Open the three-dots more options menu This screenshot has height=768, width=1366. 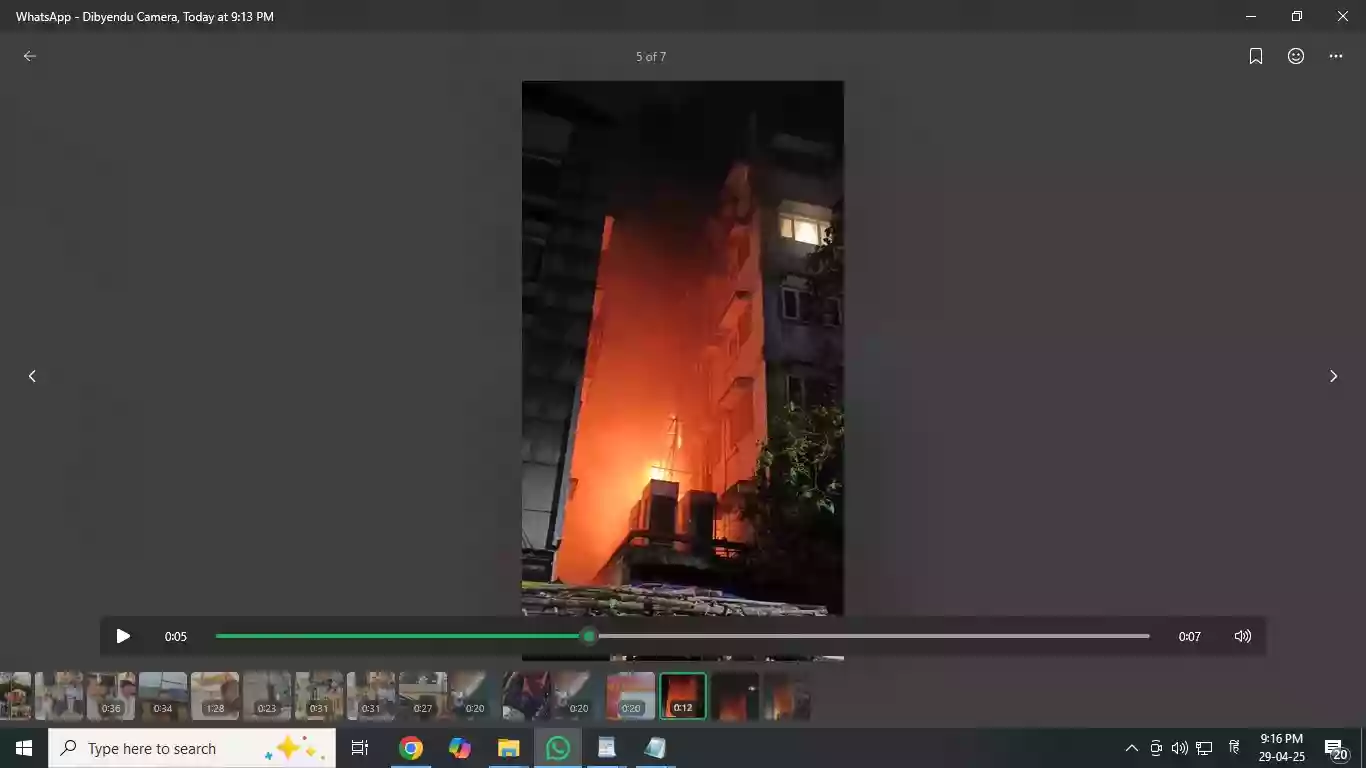[x=1336, y=56]
